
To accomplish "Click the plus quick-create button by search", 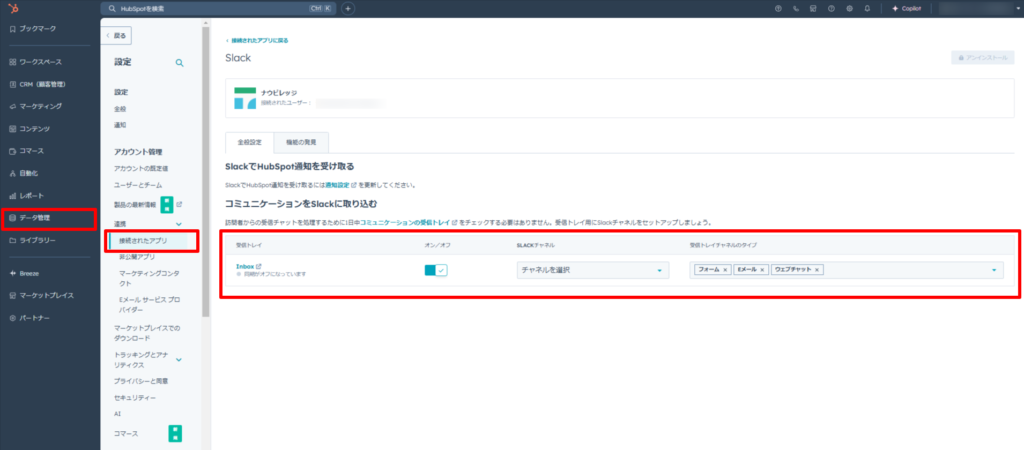I will (x=348, y=8).
